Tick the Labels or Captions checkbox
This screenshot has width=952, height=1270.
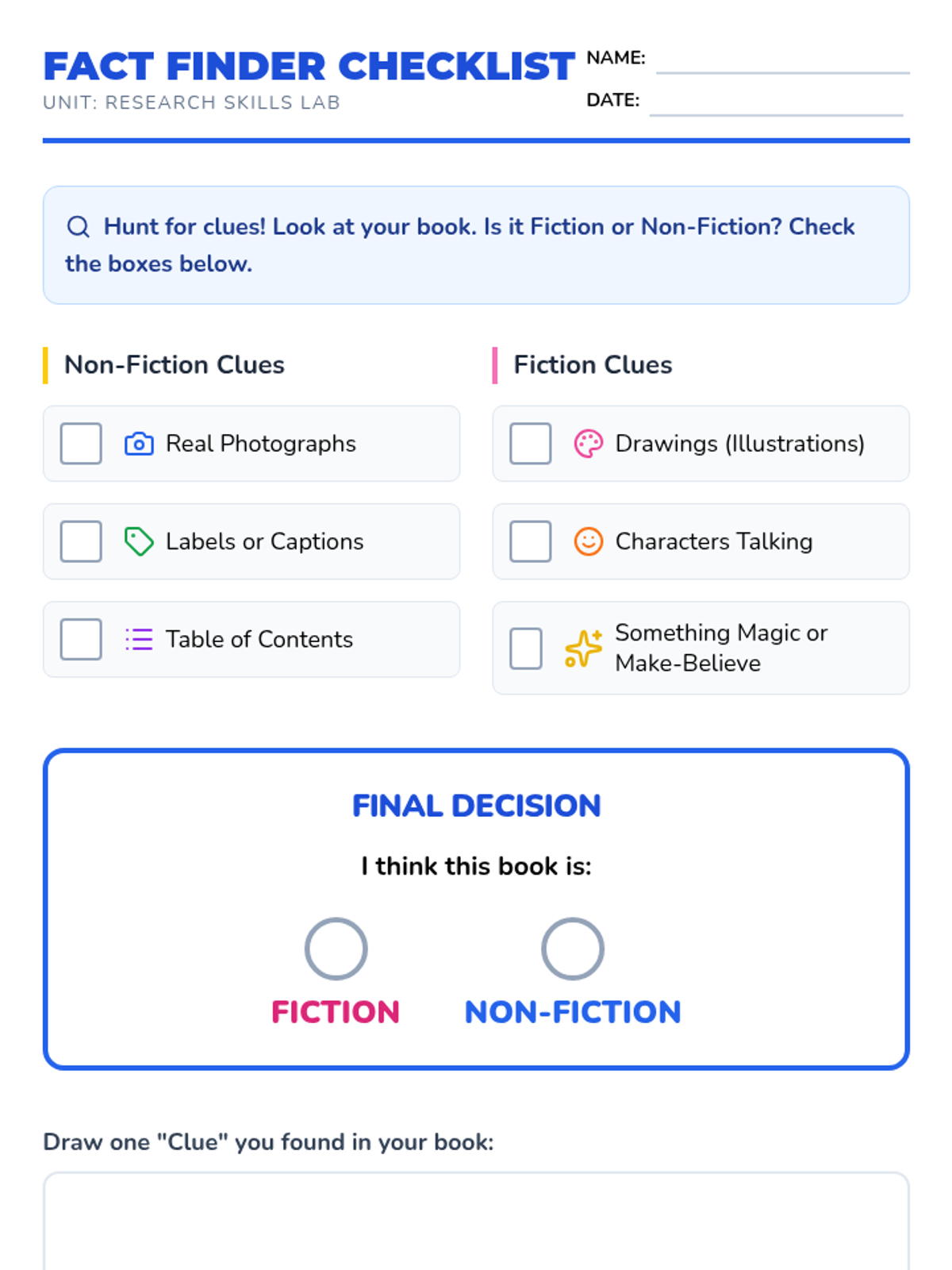81,541
